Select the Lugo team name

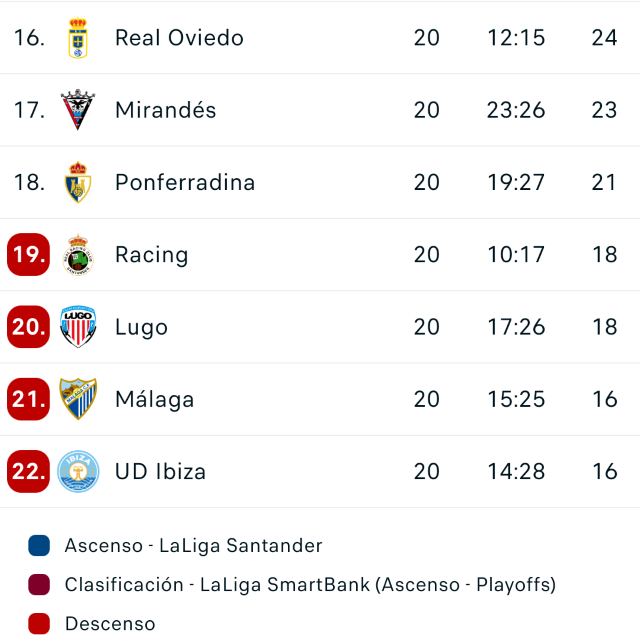pos(141,328)
